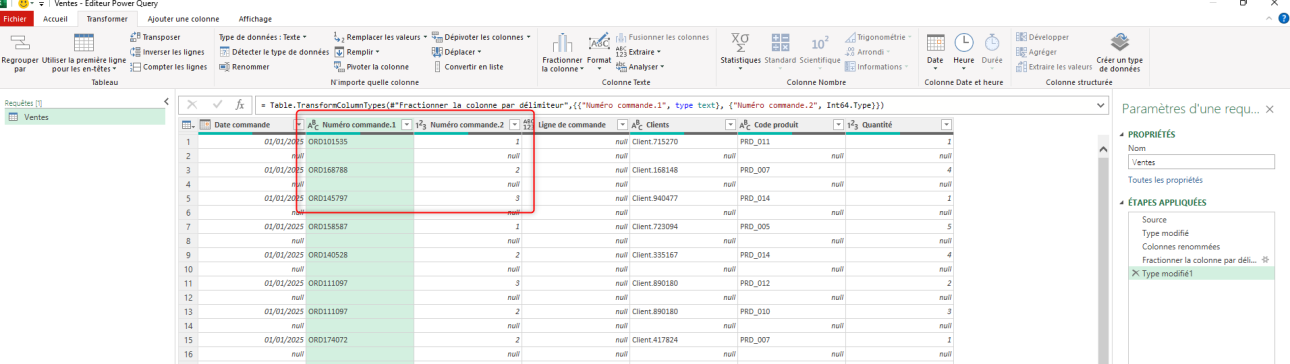Confirm the formula with checkmark
1290x364 pixels.
pyautogui.click(x=216, y=104)
